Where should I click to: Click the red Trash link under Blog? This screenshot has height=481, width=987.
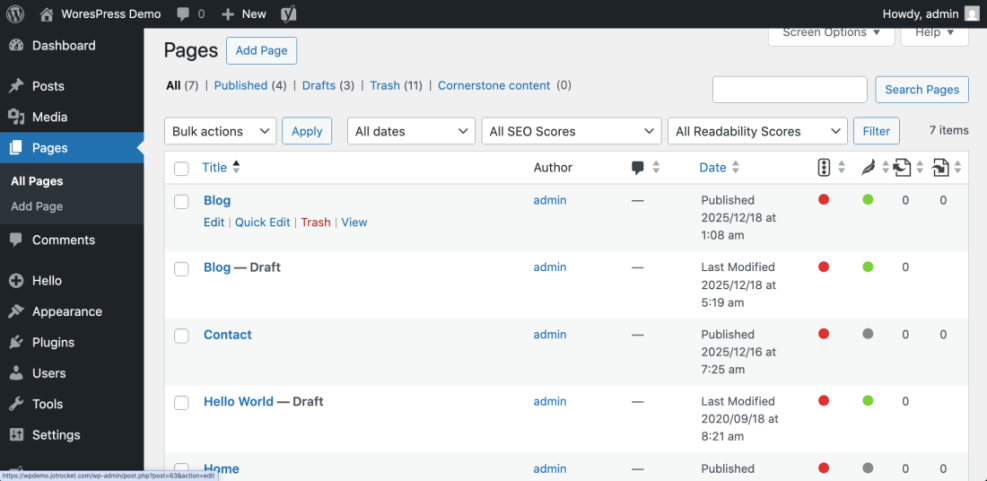(315, 222)
